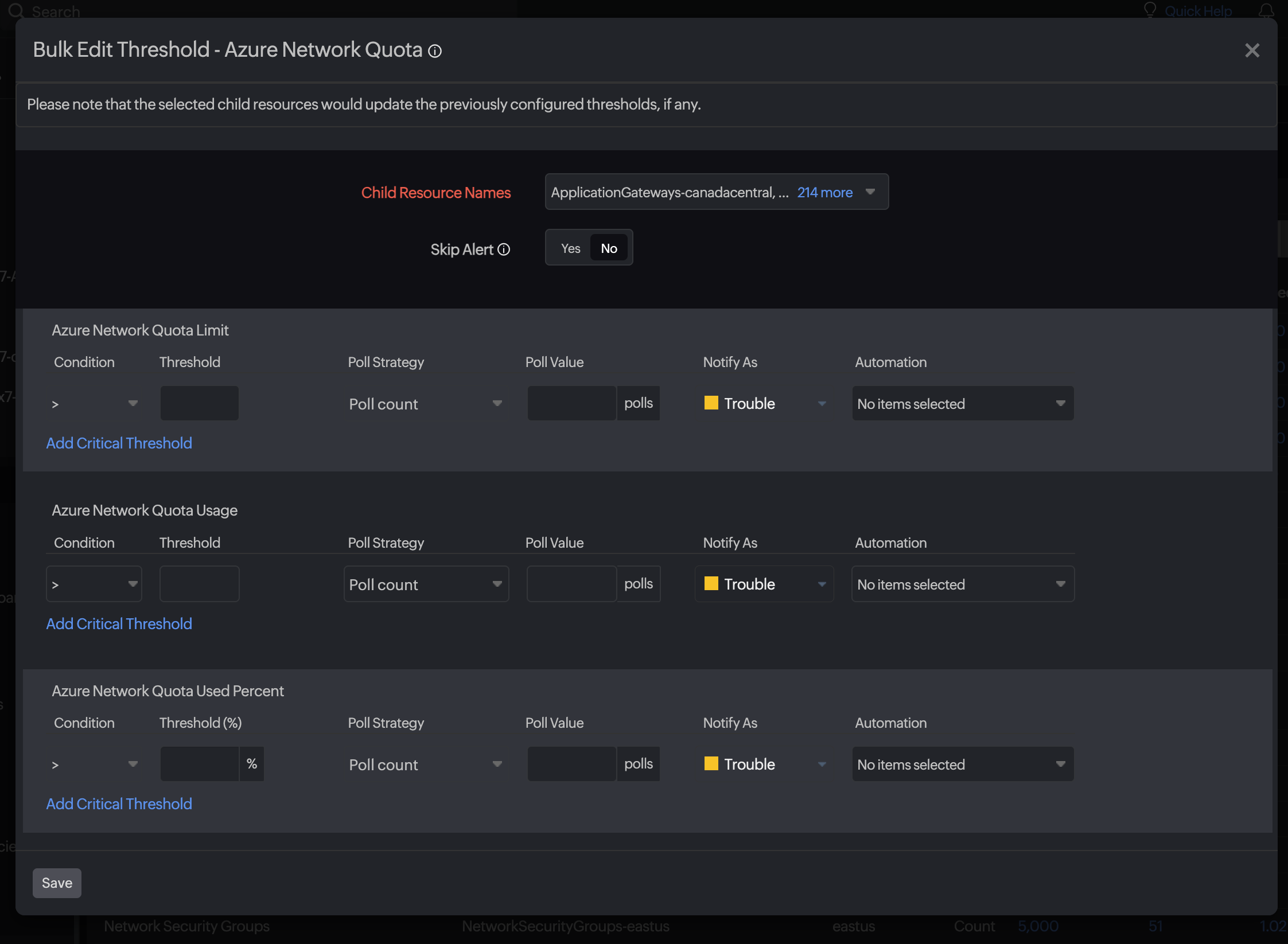1288x944 pixels.
Task: Click the 214 more link
Action: [x=824, y=193]
